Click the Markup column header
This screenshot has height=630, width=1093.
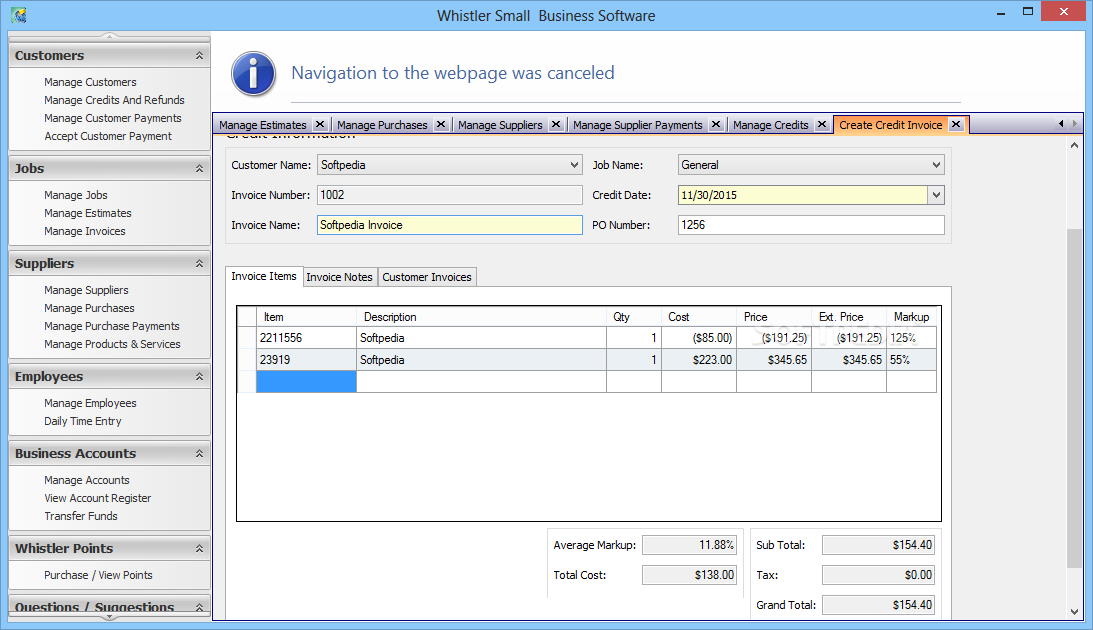pyautogui.click(x=911, y=317)
